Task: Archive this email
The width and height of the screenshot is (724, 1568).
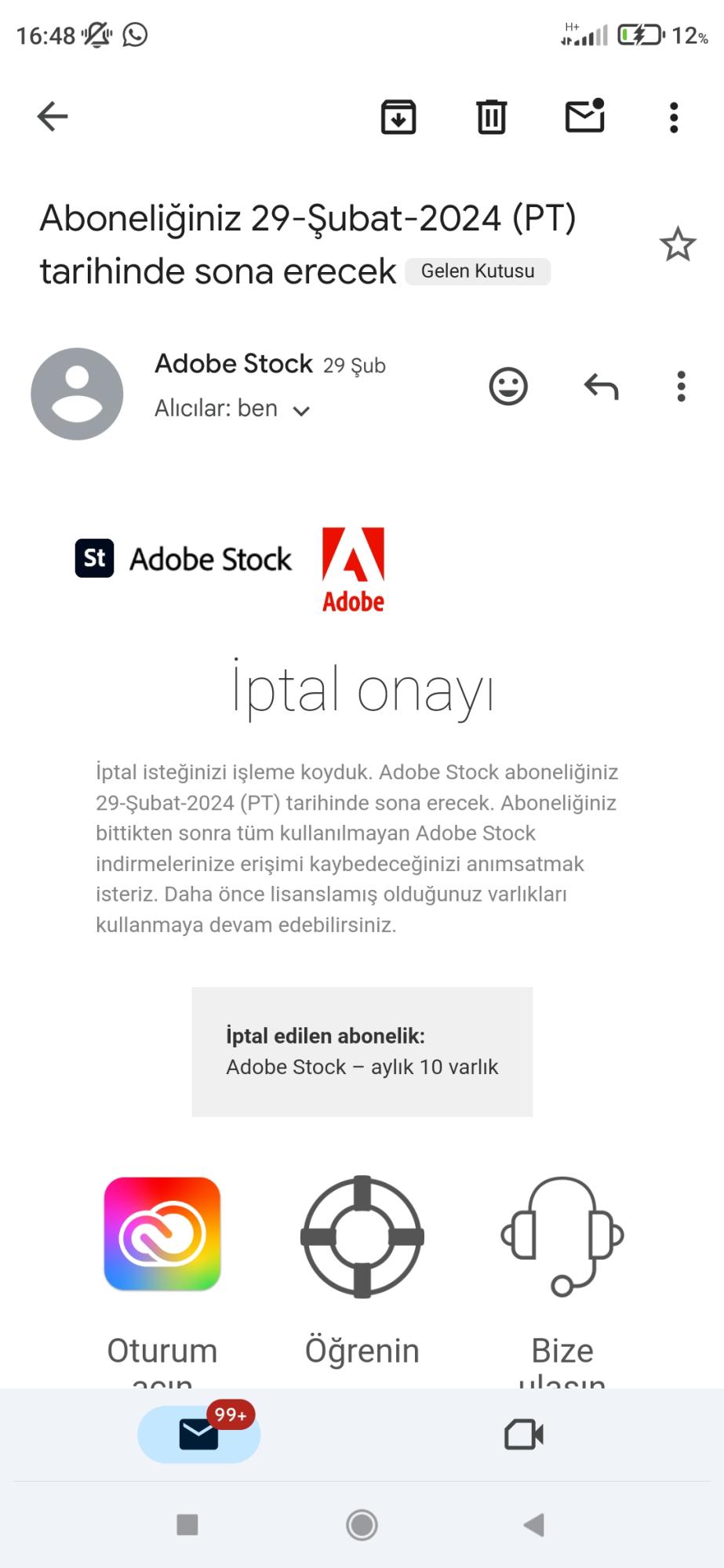Action: [x=397, y=116]
